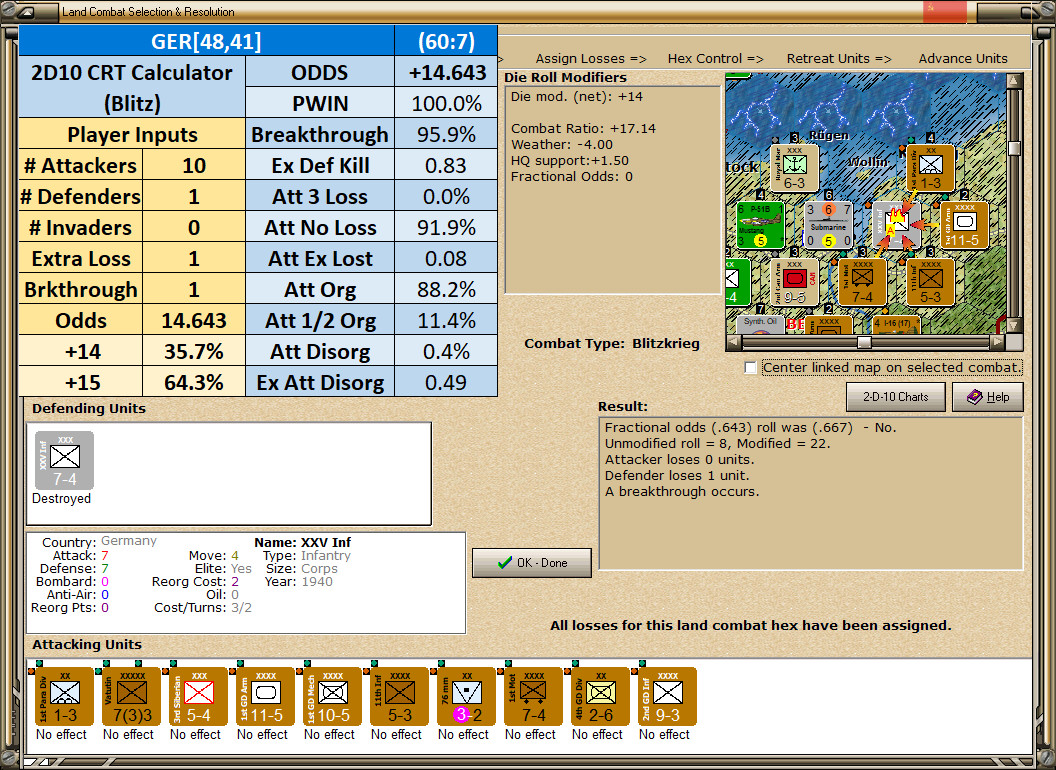Click the Ex Def Kill 0.83 value
The height and width of the screenshot is (770, 1056).
click(x=447, y=166)
